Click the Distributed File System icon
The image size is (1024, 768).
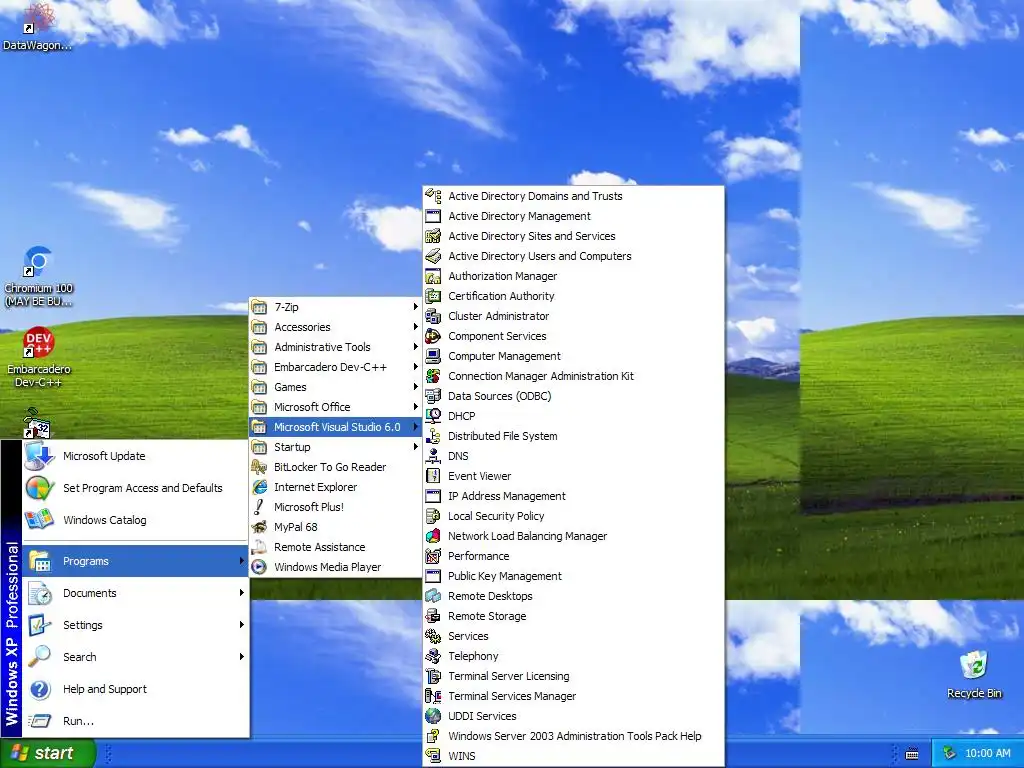point(433,436)
